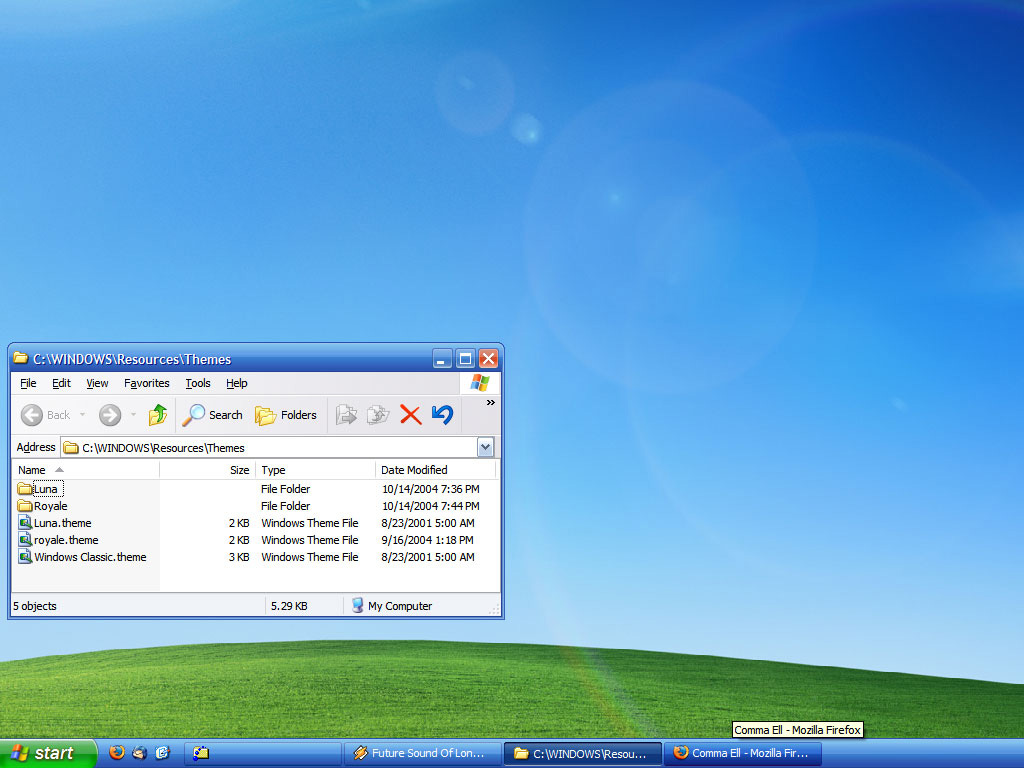Click the red Delete X icon
This screenshot has height=768, width=1024.
tap(410, 415)
